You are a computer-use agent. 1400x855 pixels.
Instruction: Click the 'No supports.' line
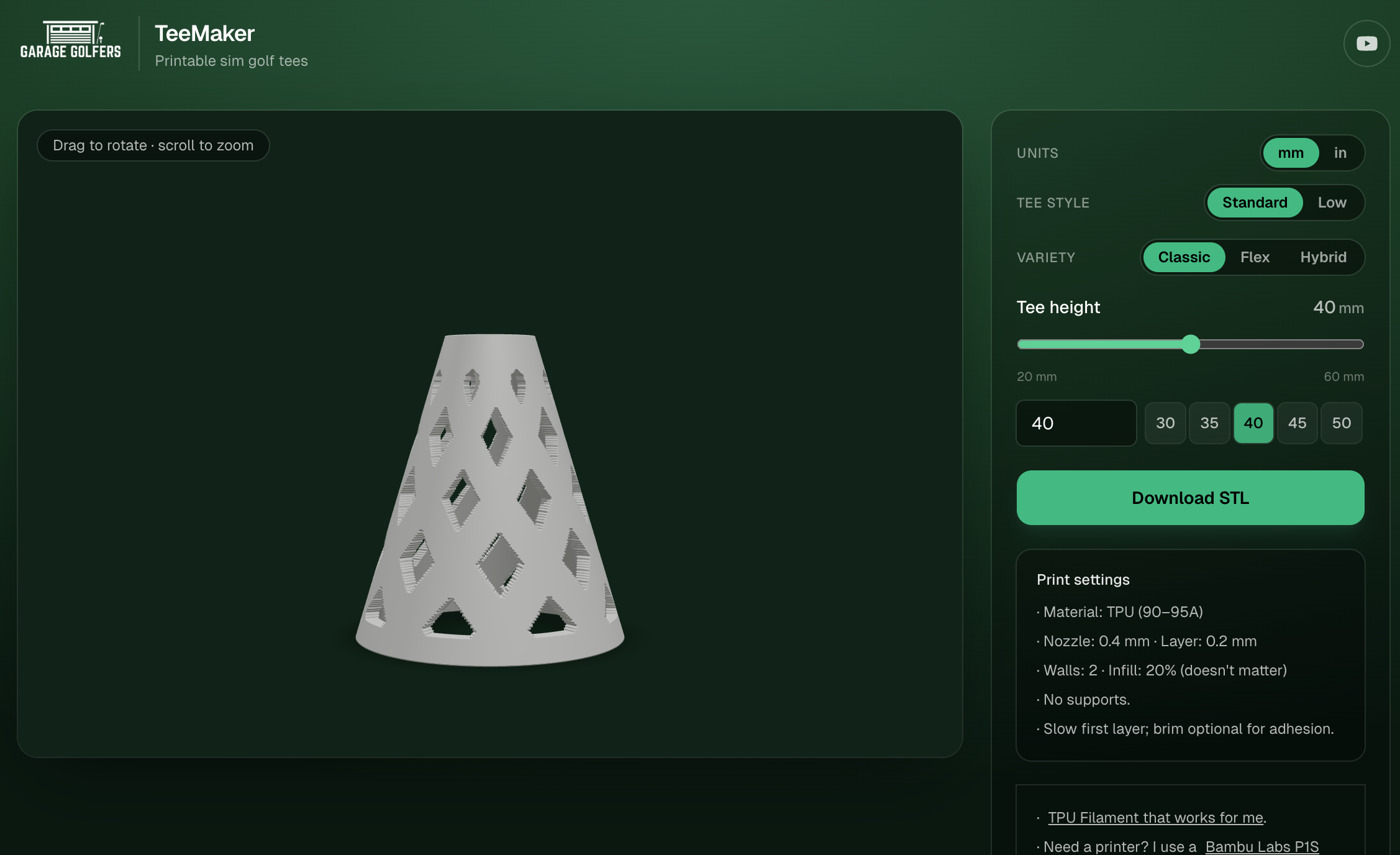(1083, 700)
